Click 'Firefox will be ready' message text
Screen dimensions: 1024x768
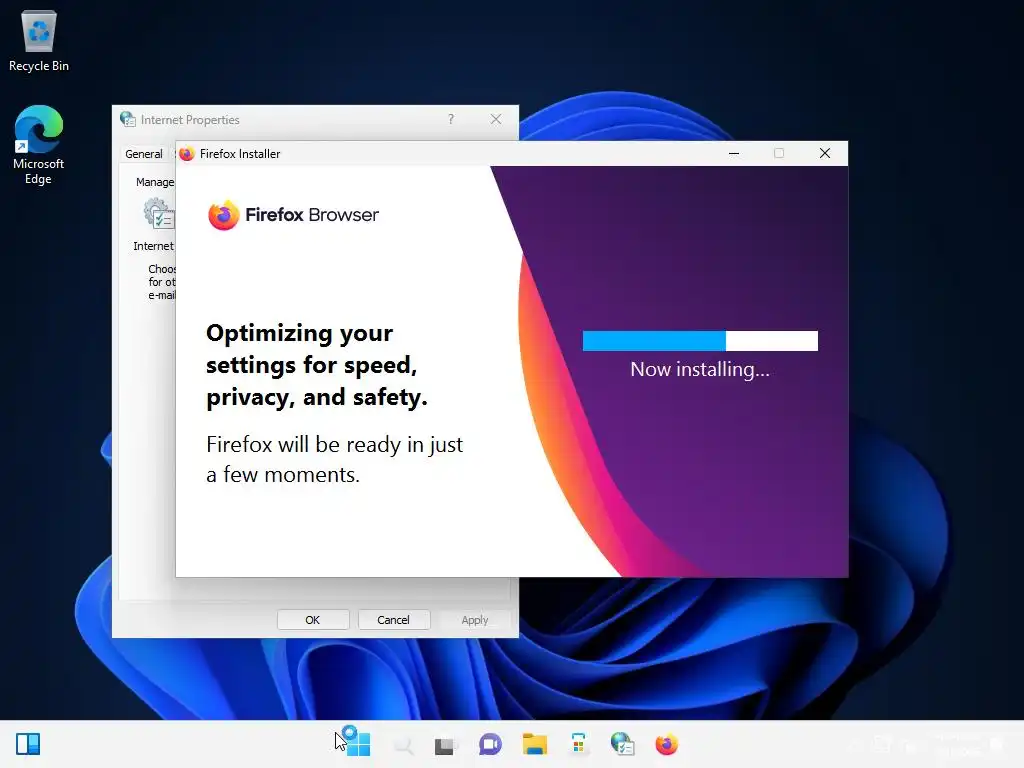tap(334, 459)
